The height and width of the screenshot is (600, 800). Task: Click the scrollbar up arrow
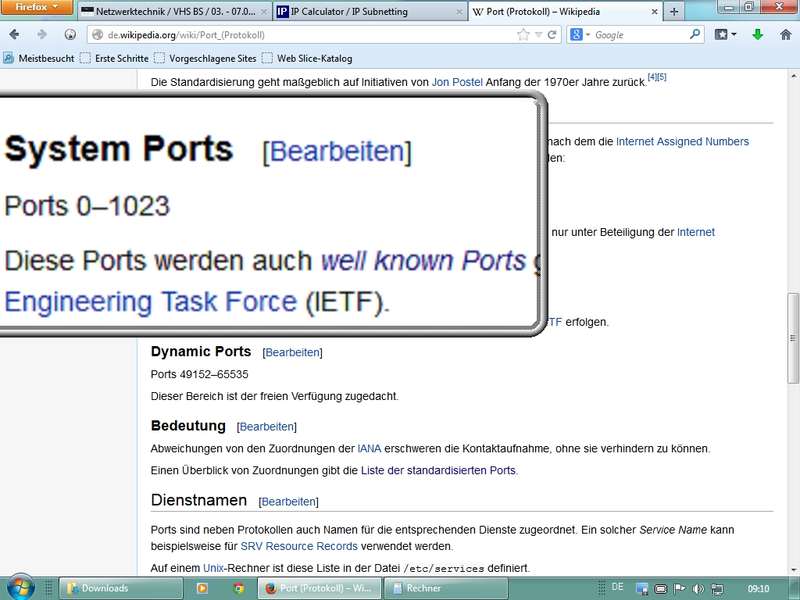pos(794,76)
